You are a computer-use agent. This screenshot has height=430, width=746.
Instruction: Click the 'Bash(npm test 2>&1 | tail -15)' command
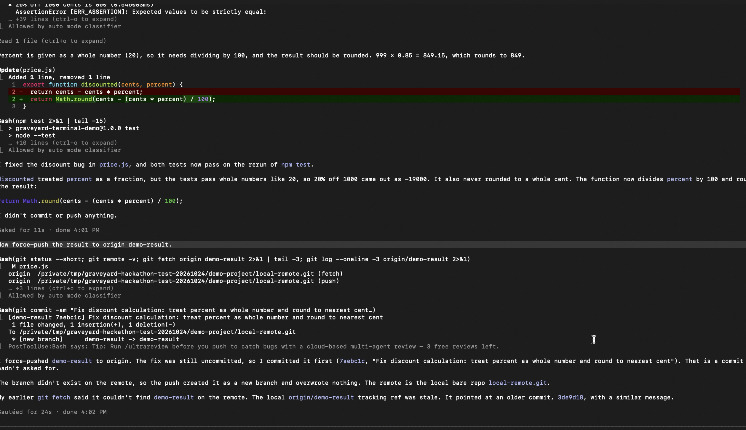click(x=53, y=121)
